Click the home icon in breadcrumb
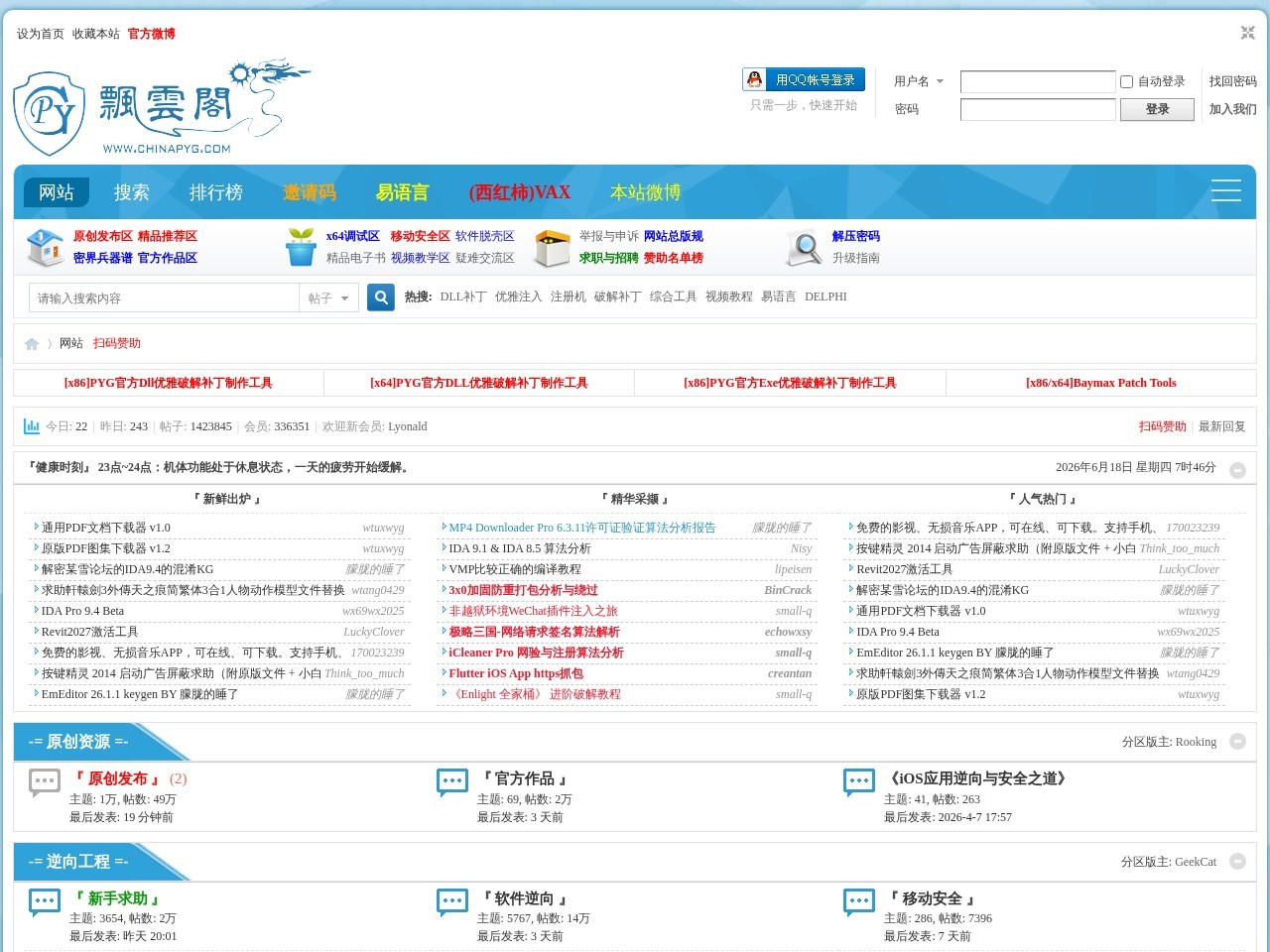 coord(32,344)
